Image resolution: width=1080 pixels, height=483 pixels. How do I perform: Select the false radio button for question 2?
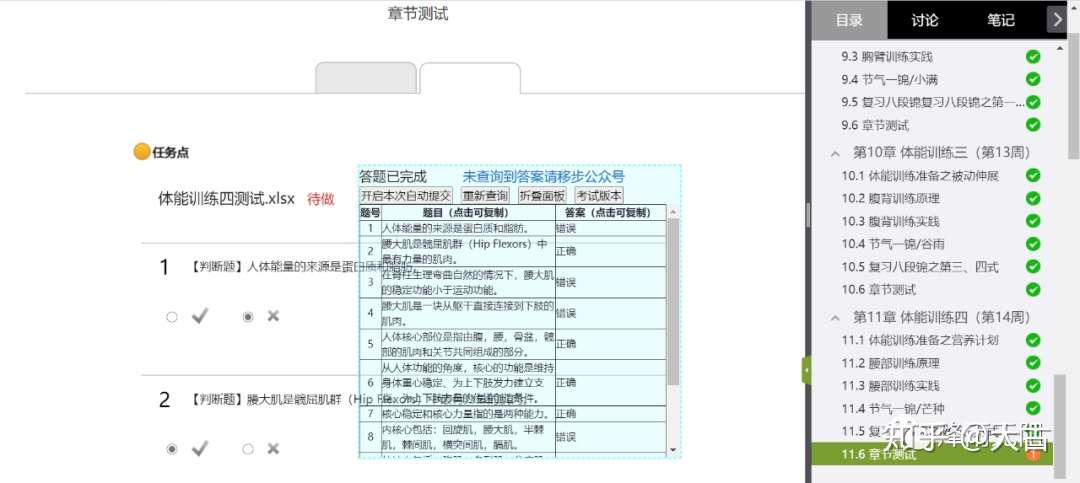pos(248,449)
